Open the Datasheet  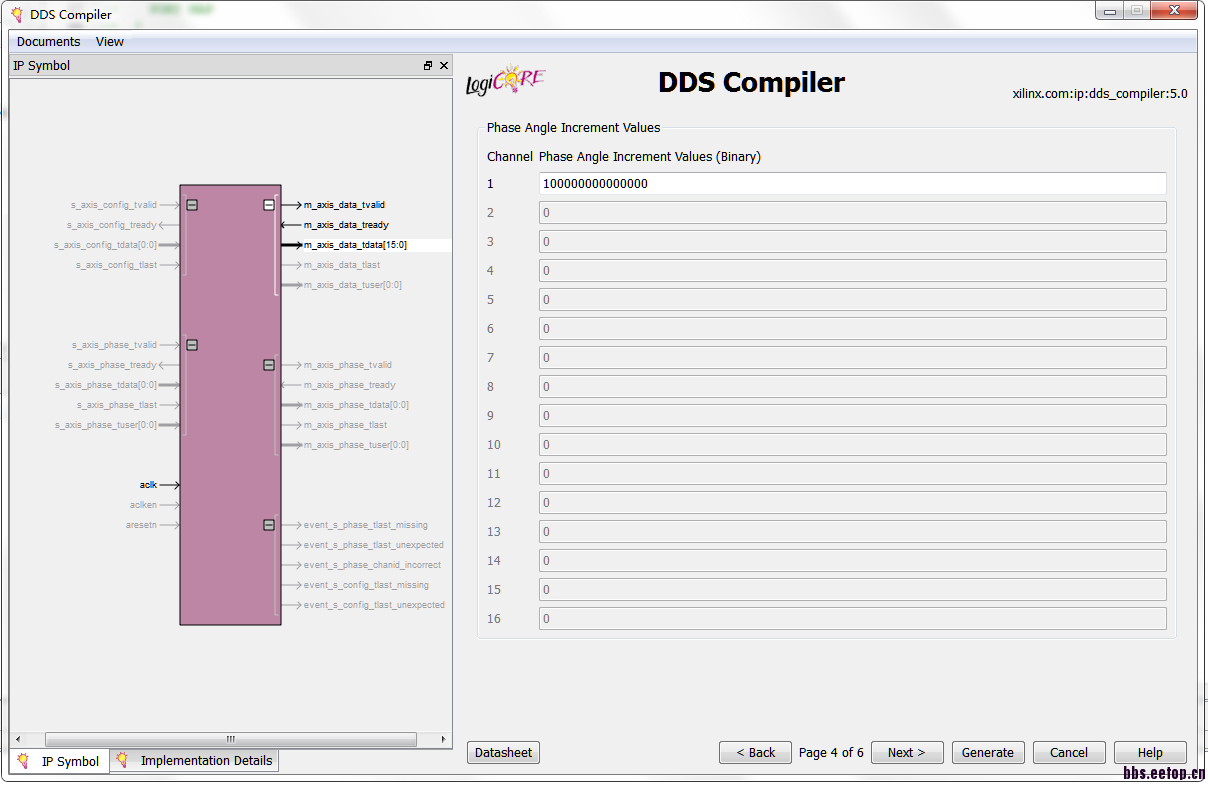(x=503, y=752)
